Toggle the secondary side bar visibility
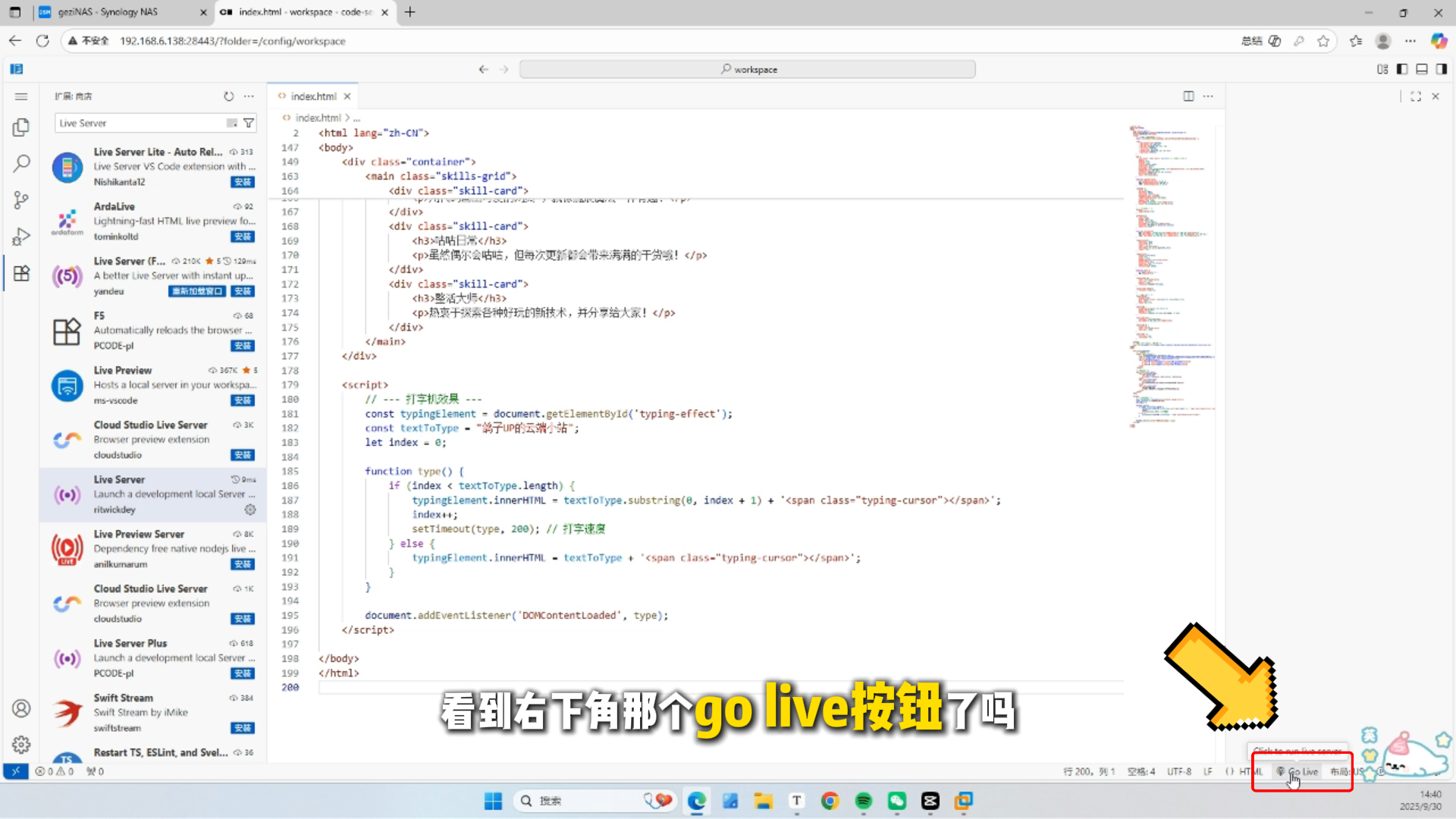Viewport: 1456px width, 819px height. coord(1442,69)
